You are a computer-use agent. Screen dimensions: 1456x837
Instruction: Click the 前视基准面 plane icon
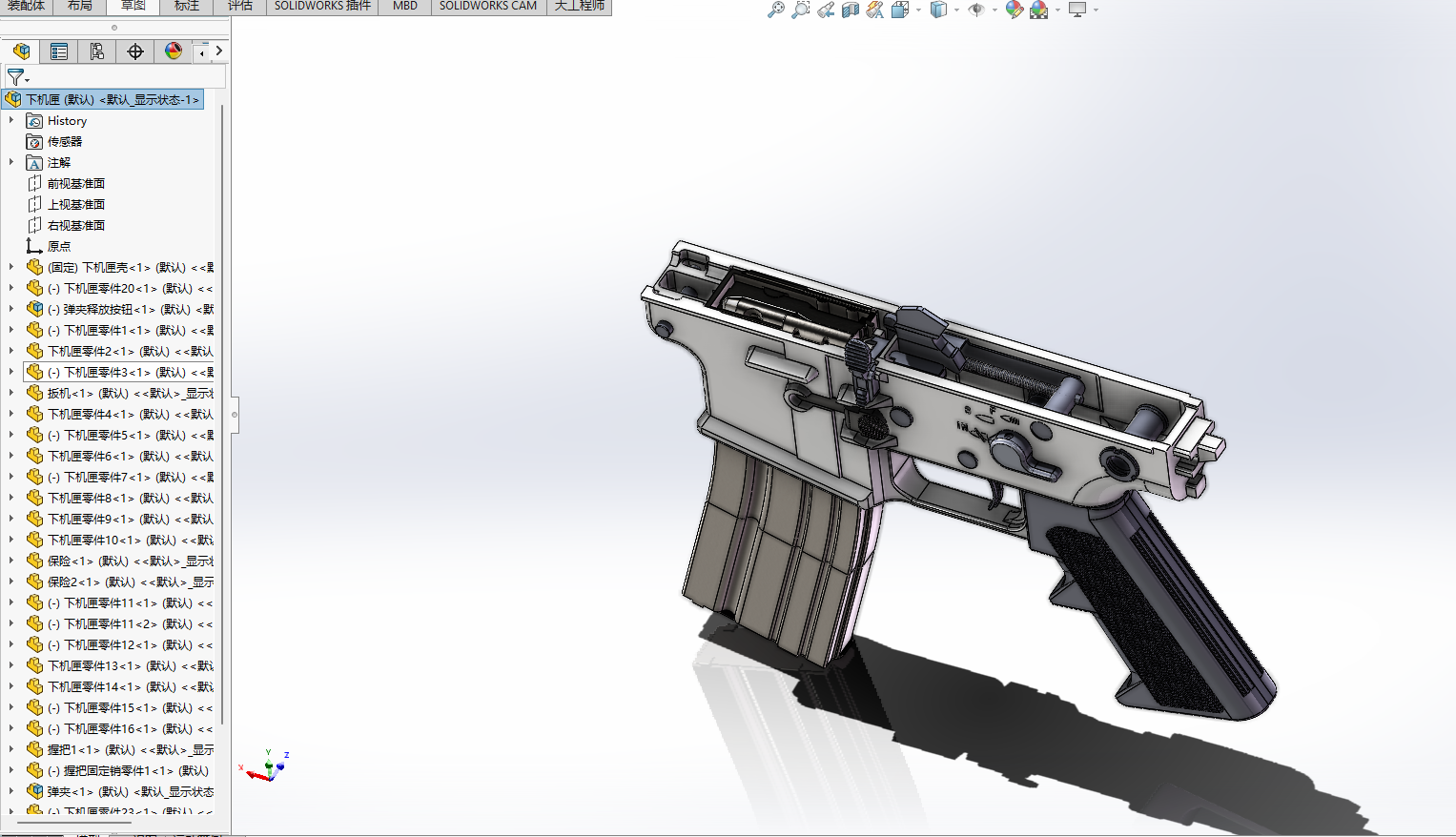click(x=34, y=183)
